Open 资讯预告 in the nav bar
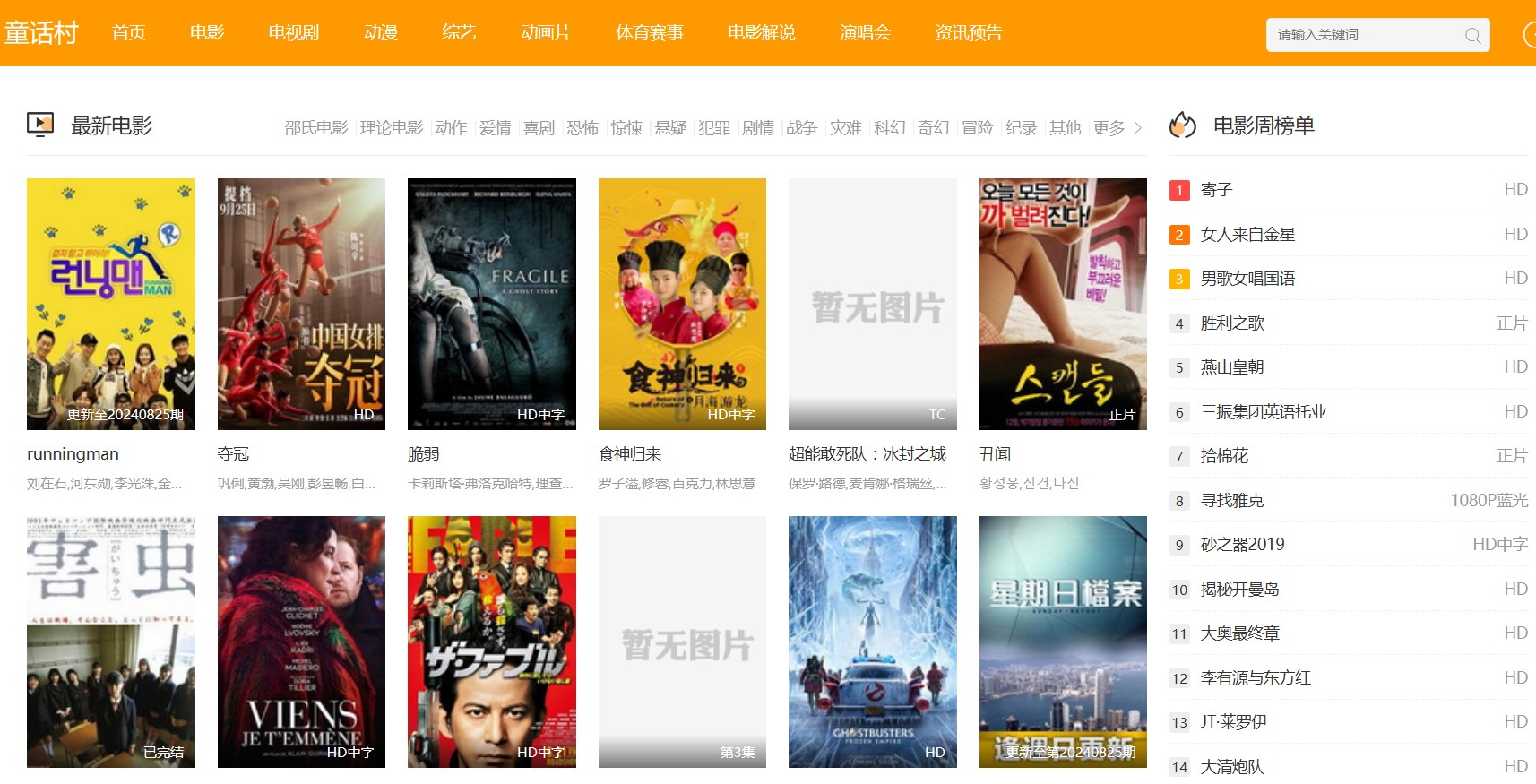The image size is (1536, 784). pos(969,33)
